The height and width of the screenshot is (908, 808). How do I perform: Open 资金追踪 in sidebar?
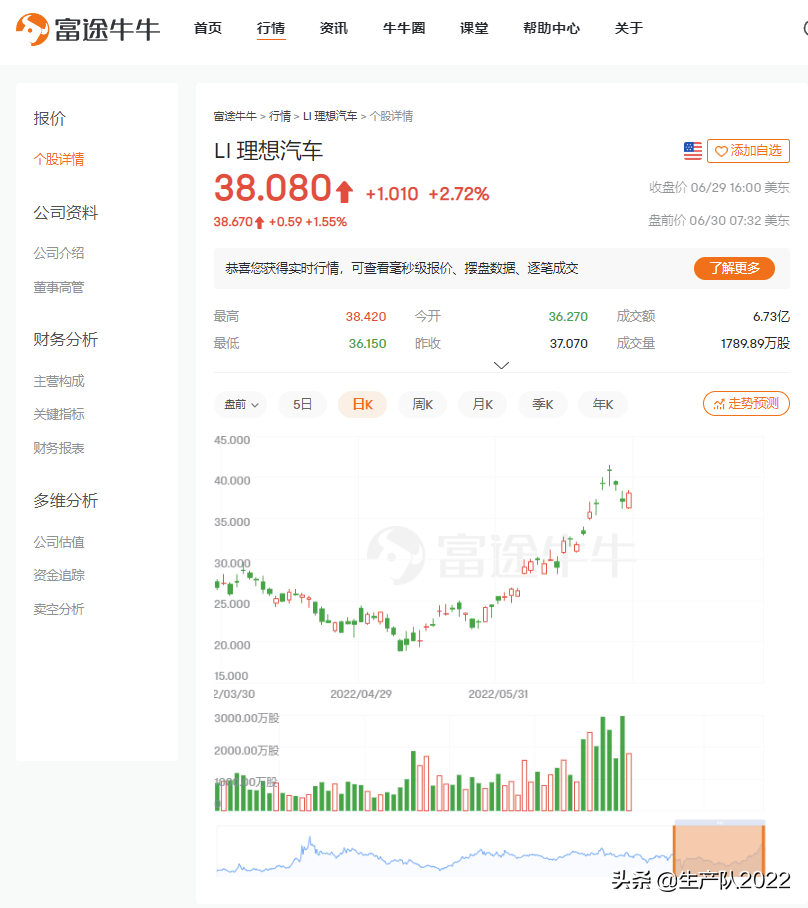(59, 575)
